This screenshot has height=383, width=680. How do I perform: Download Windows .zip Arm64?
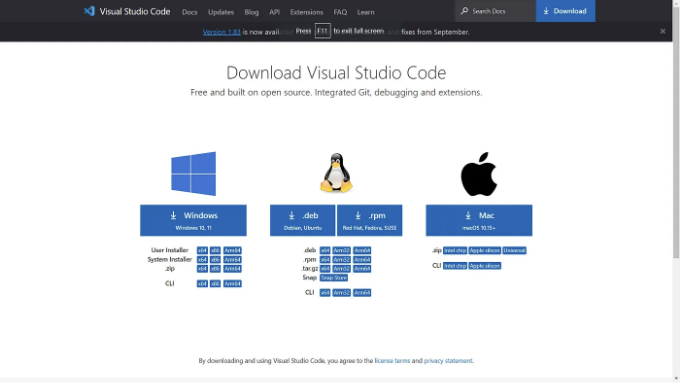232,268
